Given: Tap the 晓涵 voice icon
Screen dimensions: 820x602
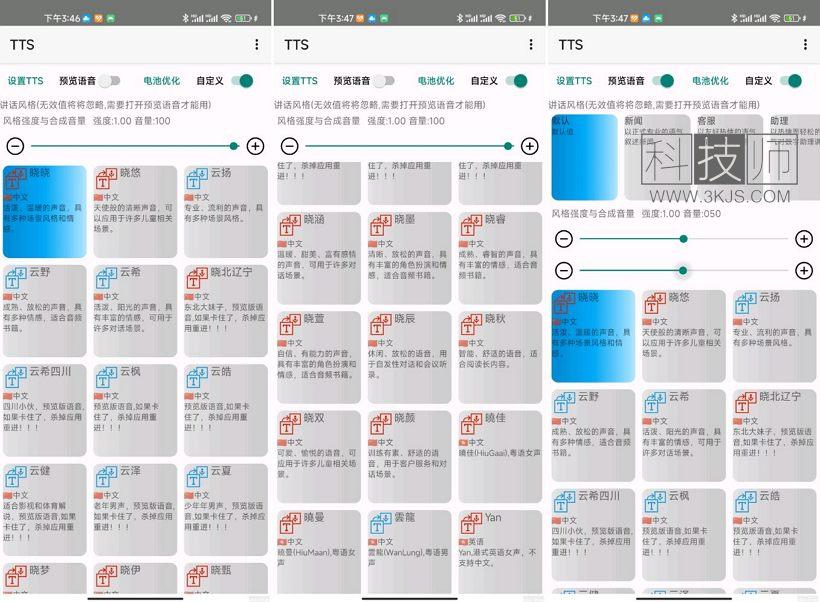Looking at the screenshot, I should [x=290, y=225].
